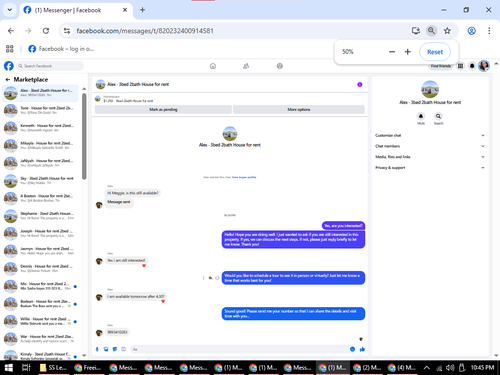This screenshot has width=500, height=375.
Task: Click Reset in the zoom popup
Action: coord(435,52)
